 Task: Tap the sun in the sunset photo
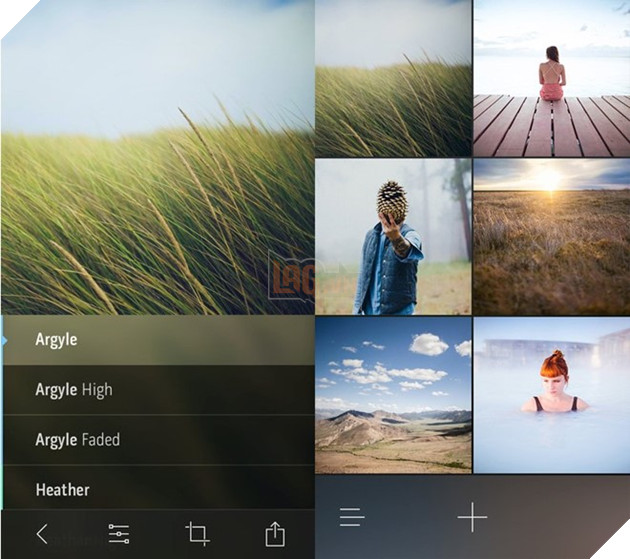click(550, 179)
